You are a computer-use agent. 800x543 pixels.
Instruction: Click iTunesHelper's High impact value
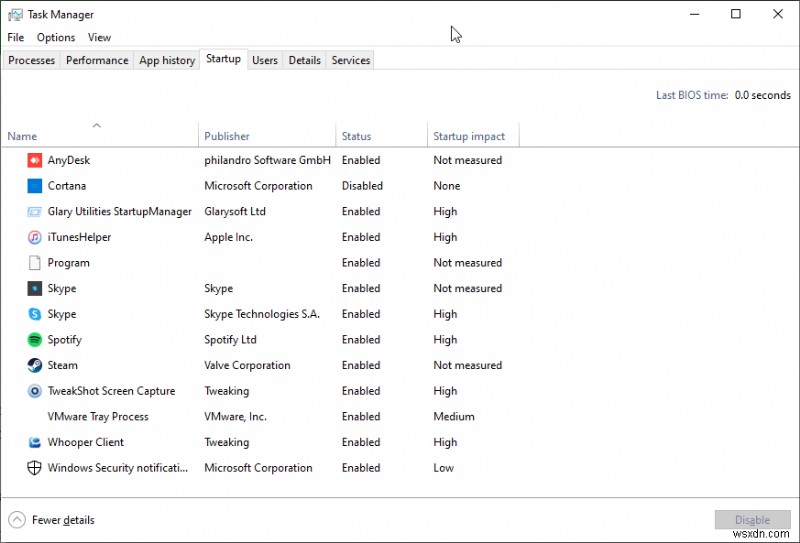[x=445, y=237]
